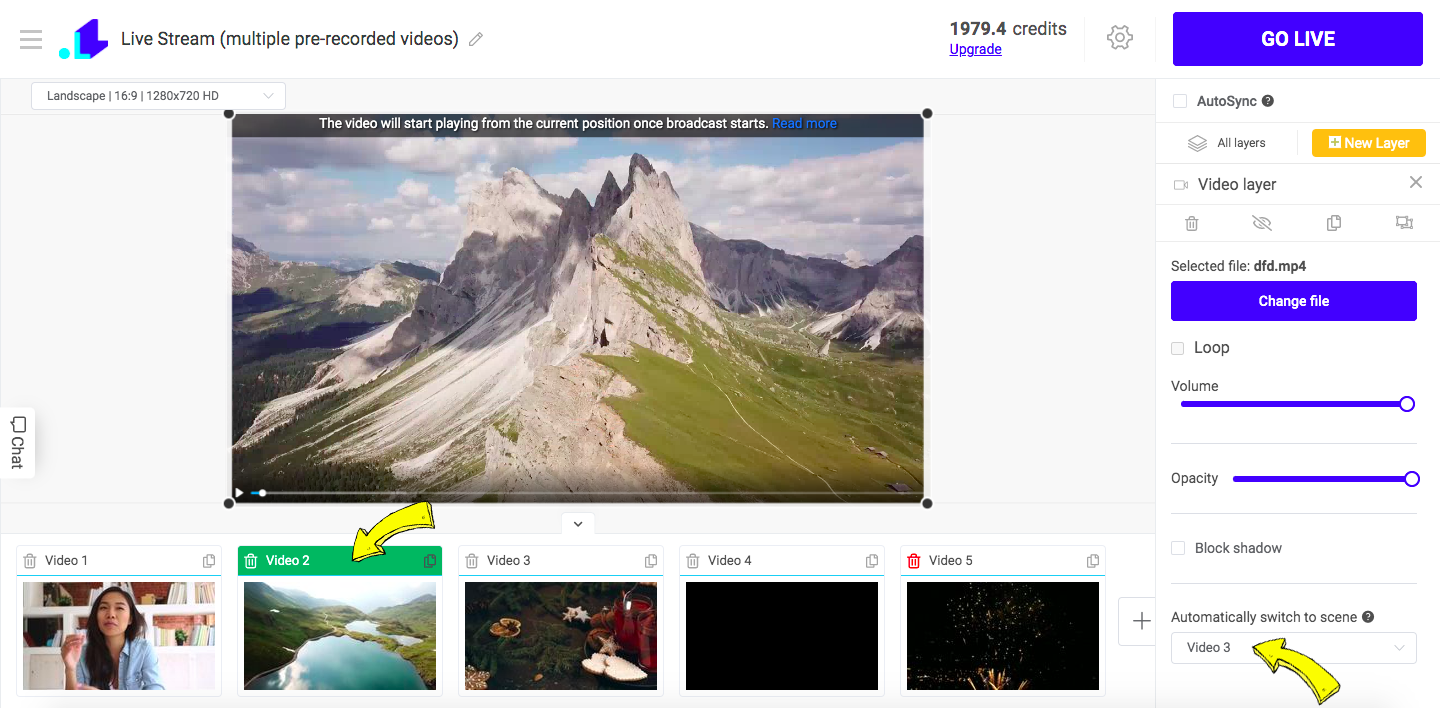
Task: Delete Video 1 scene trash icon
Action: (x=30, y=561)
